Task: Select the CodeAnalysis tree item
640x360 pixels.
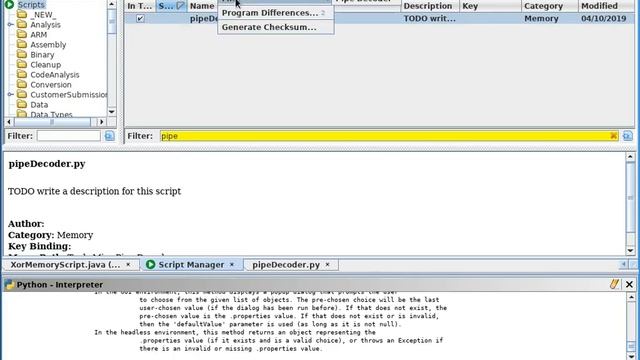Action: [x=55, y=75]
